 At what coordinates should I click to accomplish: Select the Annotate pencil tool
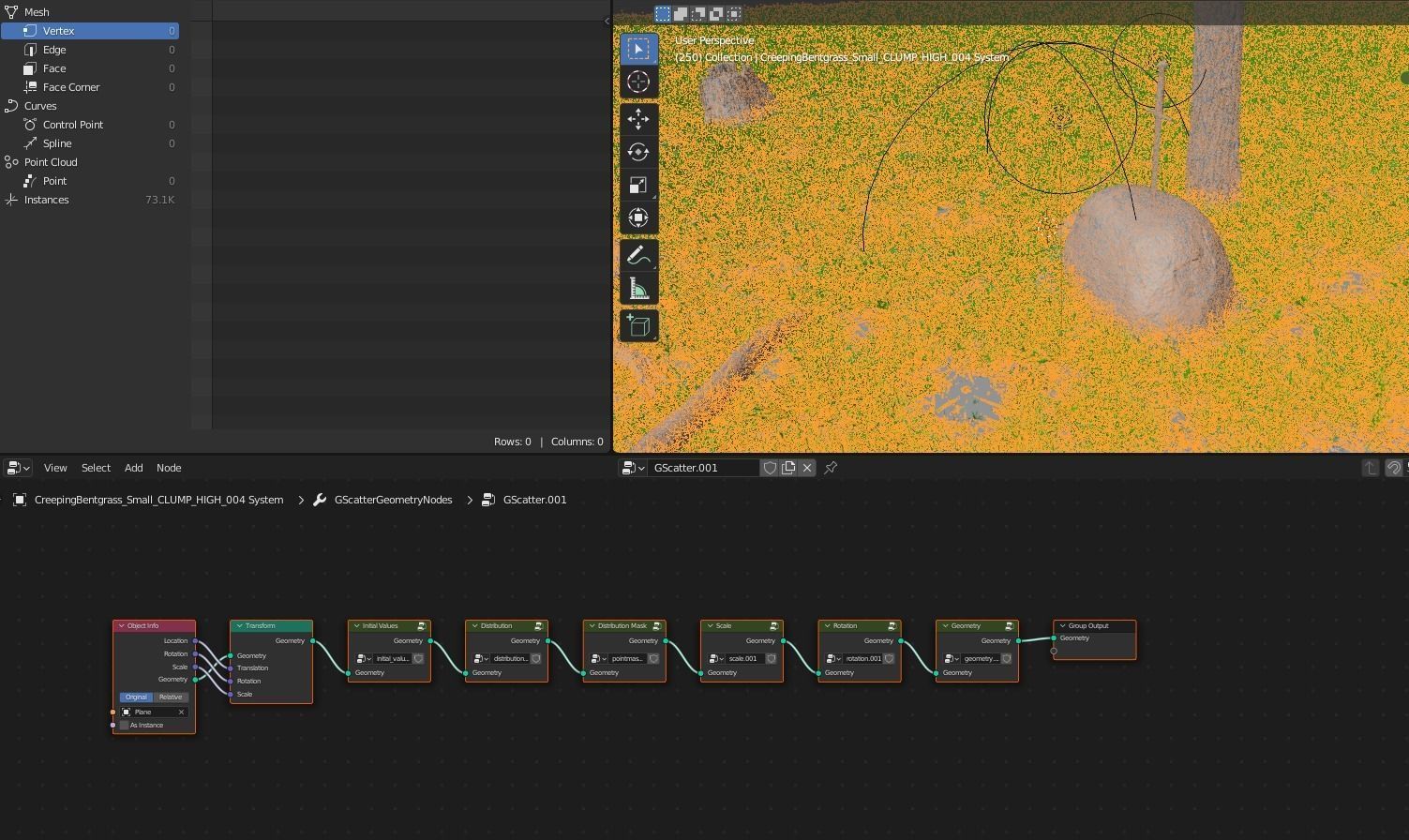pyautogui.click(x=638, y=255)
